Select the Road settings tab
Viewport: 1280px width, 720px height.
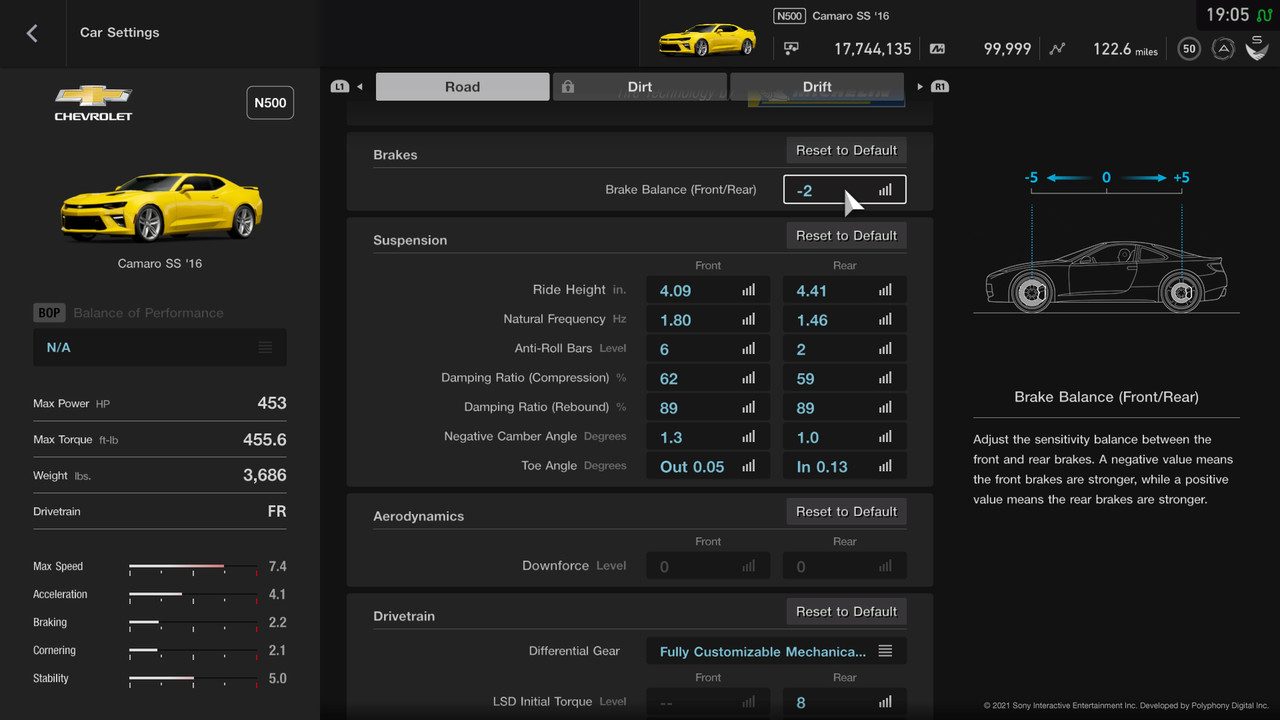click(462, 87)
